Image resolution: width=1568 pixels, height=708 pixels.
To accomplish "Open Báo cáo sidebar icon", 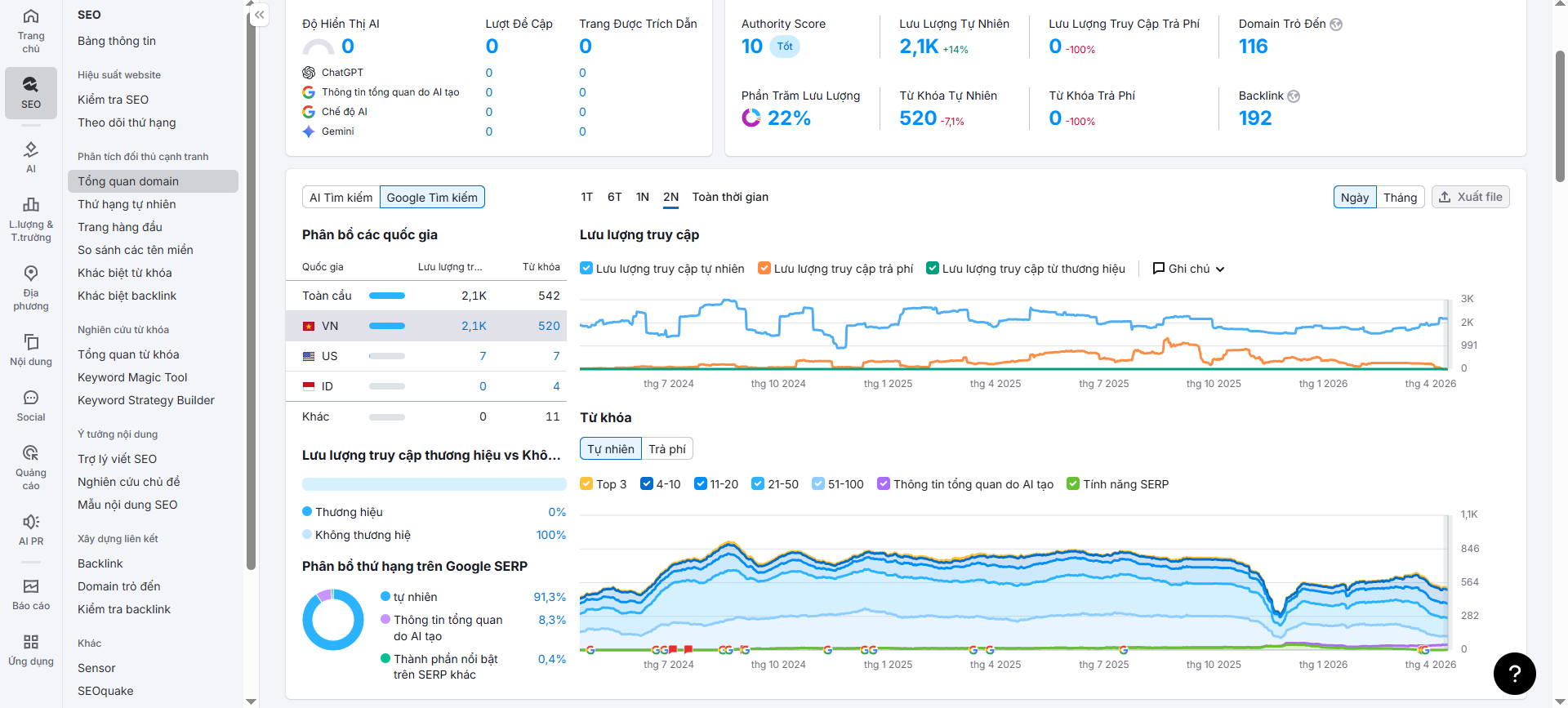I will coord(31,594).
